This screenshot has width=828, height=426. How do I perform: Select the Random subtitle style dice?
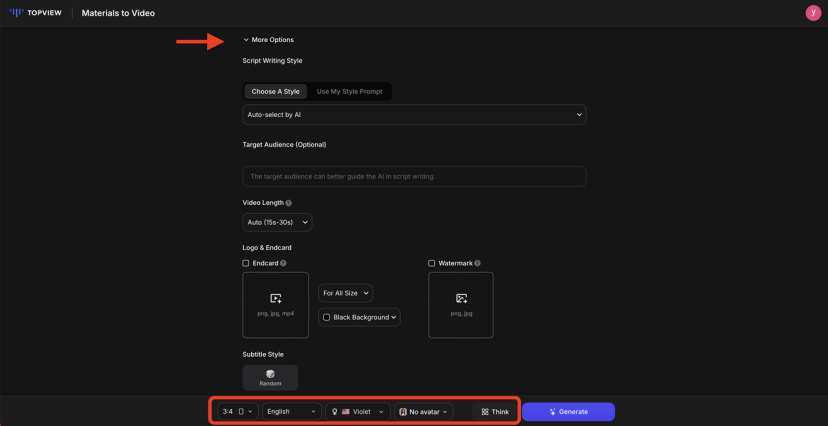tap(270, 374)
